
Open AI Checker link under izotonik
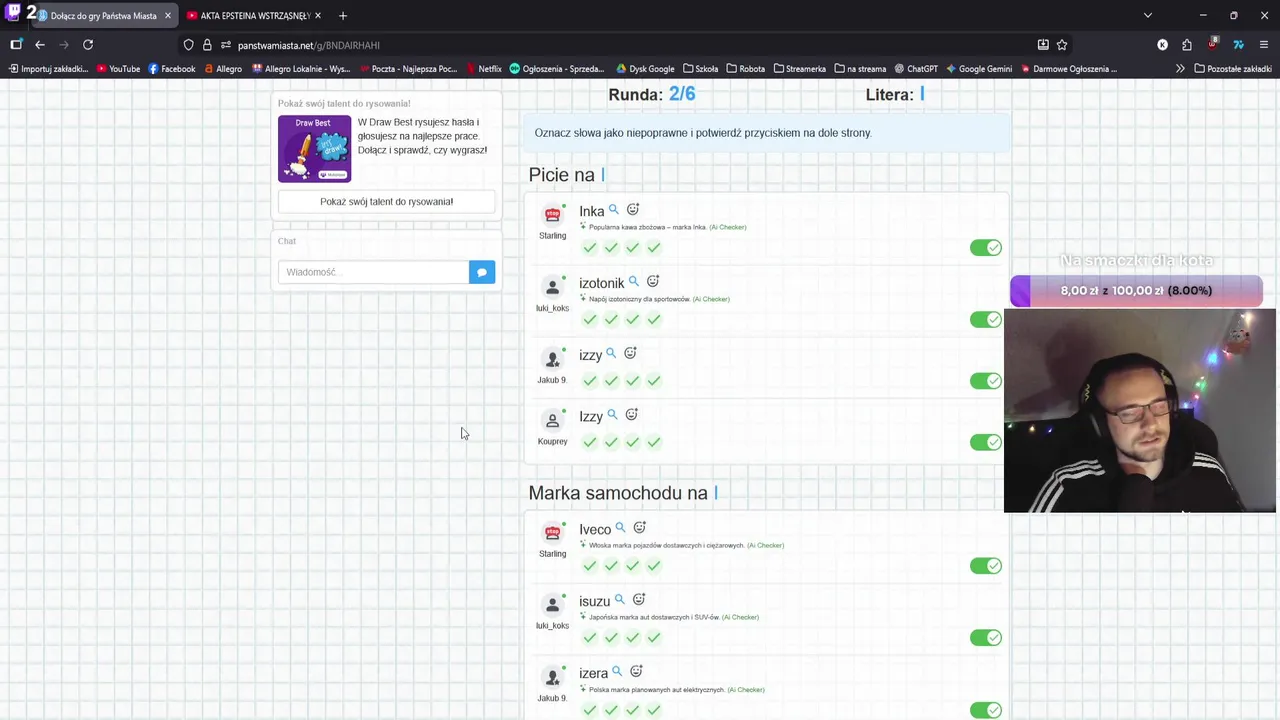pos(711,299)
